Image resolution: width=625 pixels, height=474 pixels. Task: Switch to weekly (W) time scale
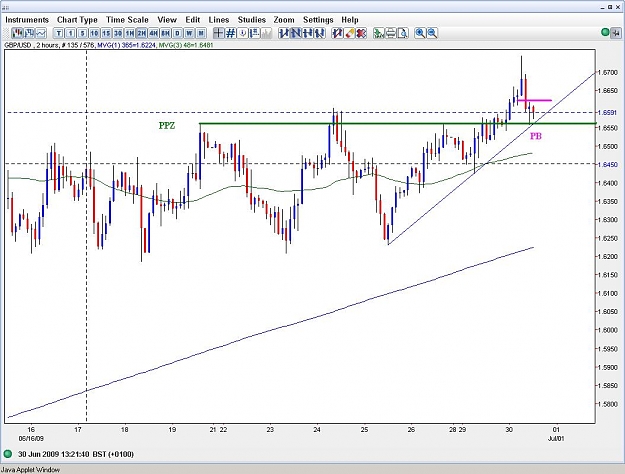(x=189, y=33)
